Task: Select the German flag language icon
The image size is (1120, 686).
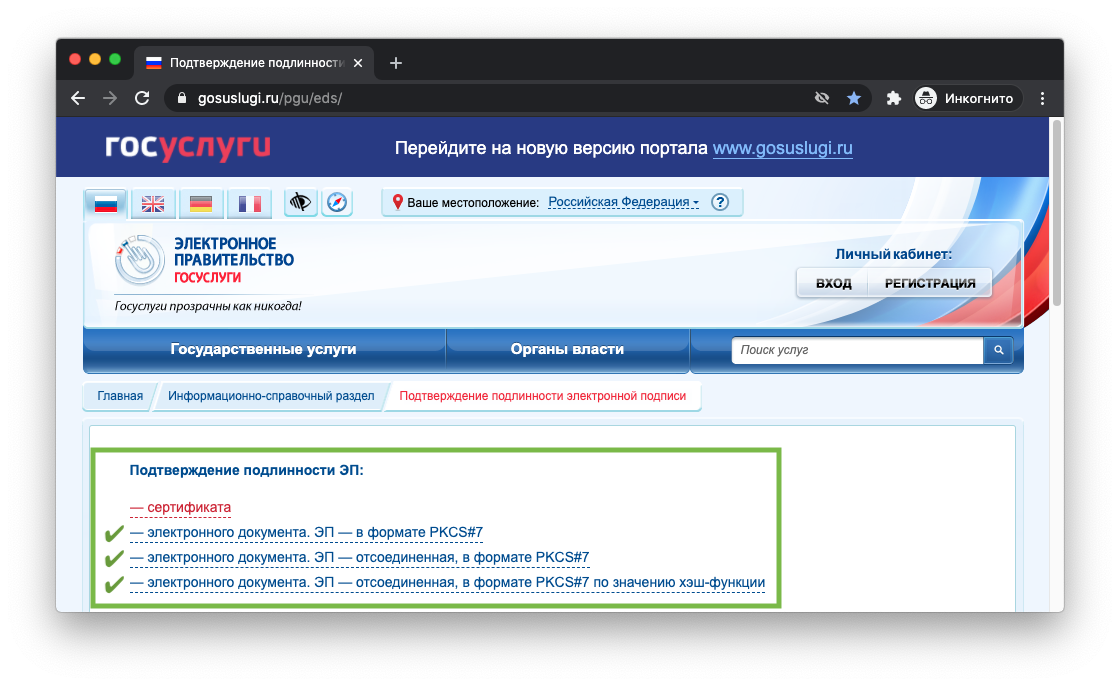Action: pyautogui.click(x=201, y=203)
